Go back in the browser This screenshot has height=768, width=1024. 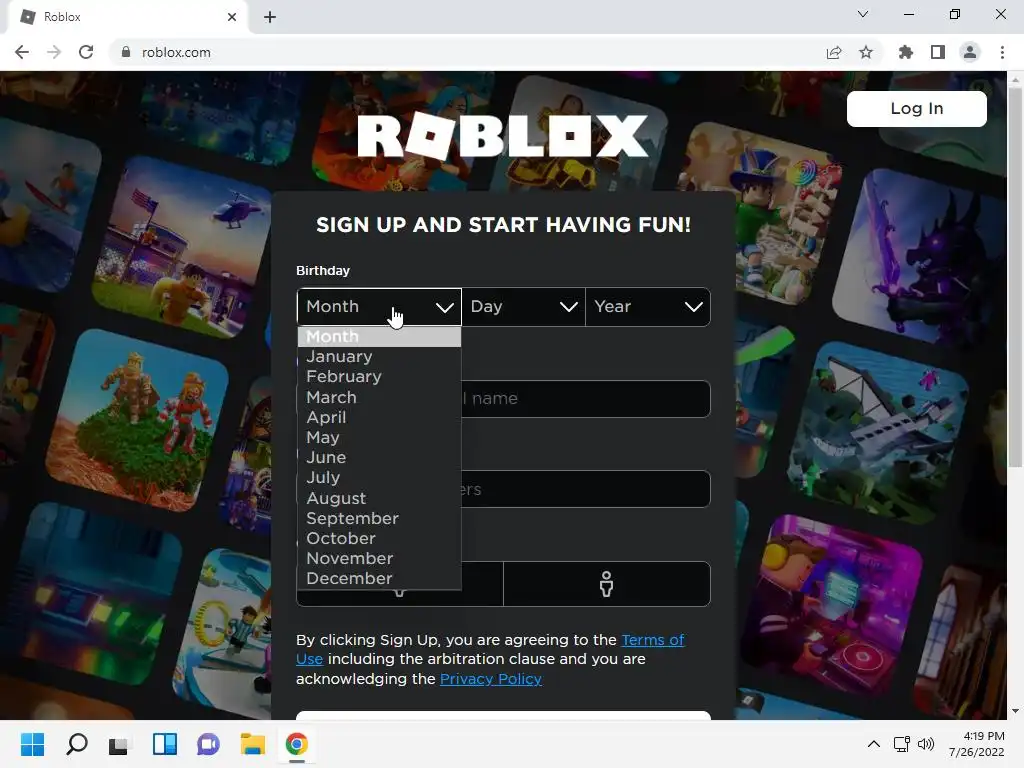(22, 52)
